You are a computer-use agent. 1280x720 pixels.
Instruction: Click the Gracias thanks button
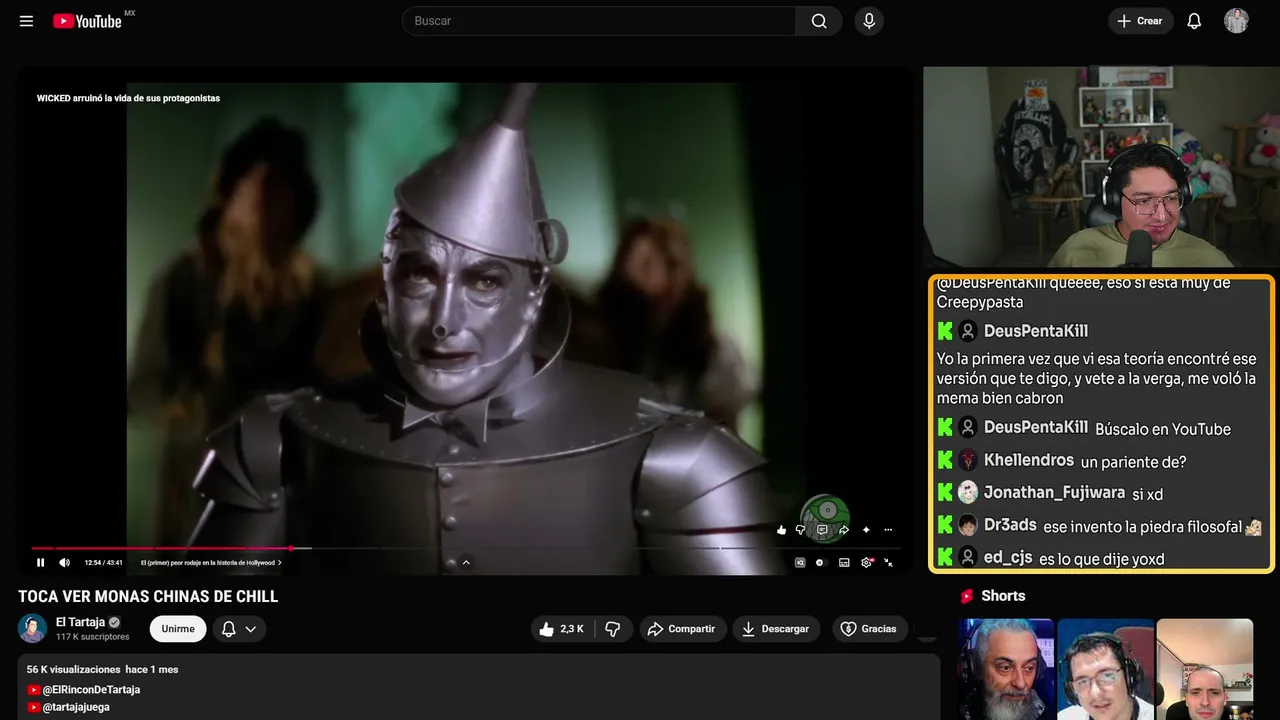coord(870,629)
